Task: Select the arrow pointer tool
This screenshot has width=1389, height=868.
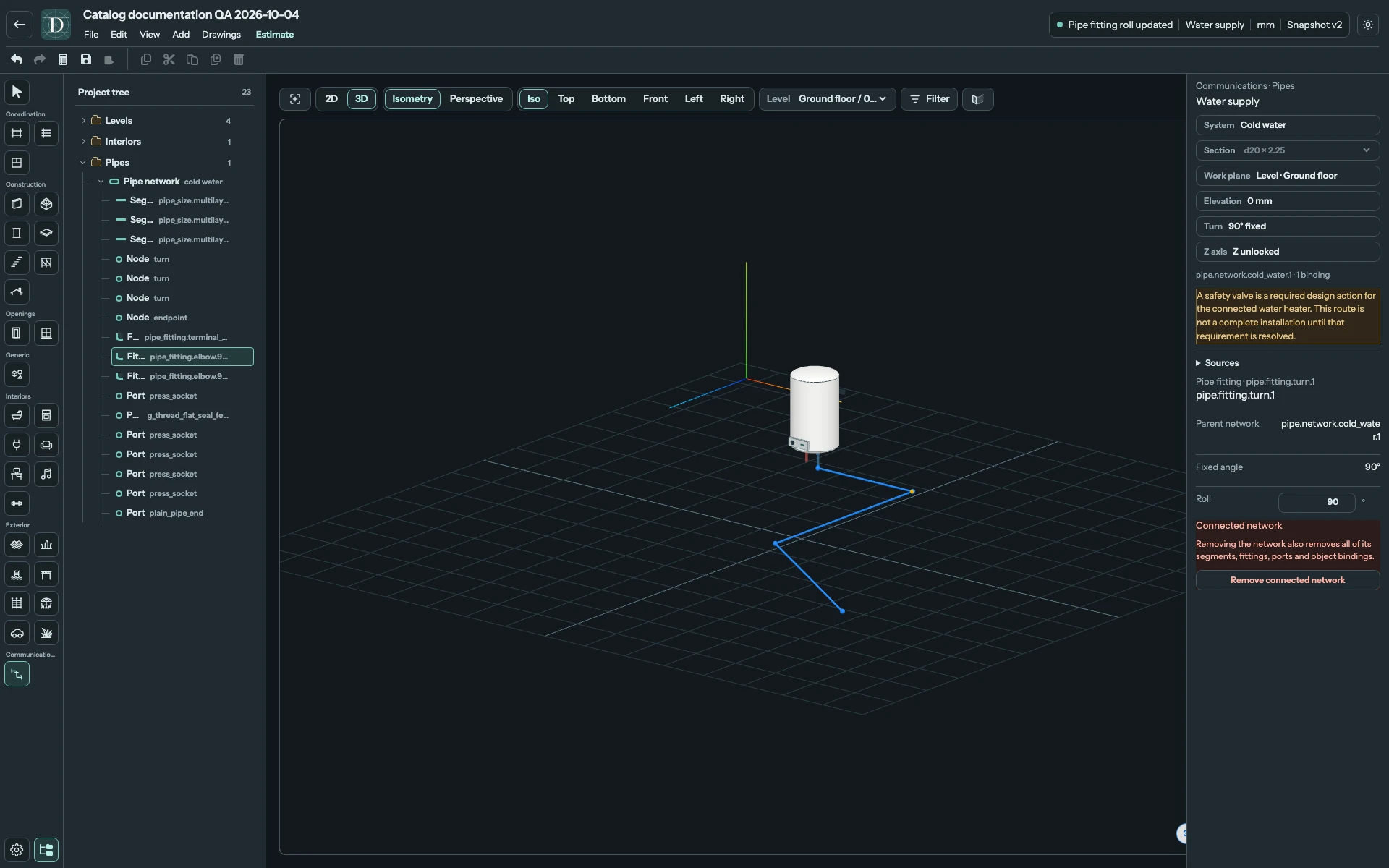Action: (x=17, y=92)
